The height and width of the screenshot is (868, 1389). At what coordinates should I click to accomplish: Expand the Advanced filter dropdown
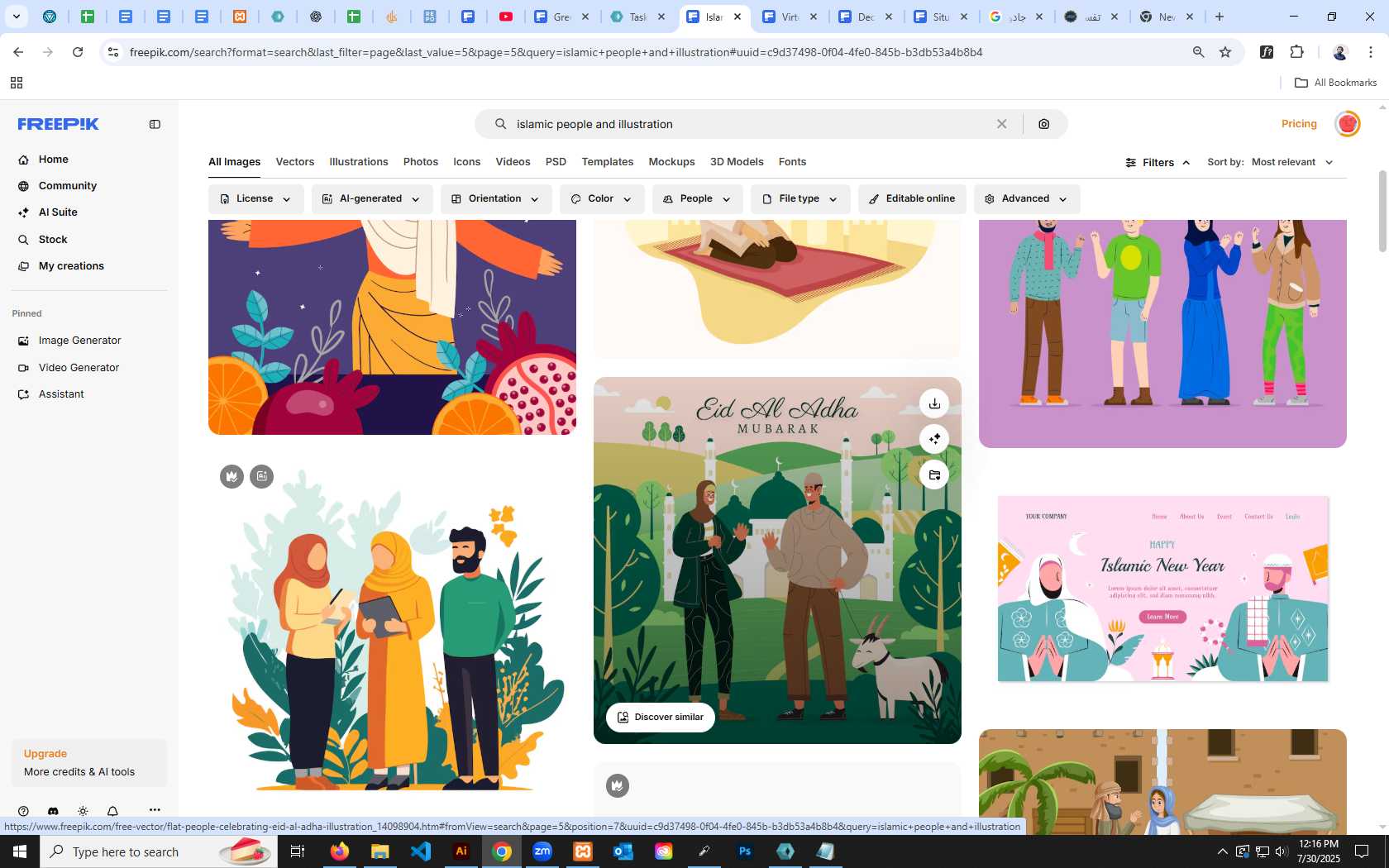coord(1027,199)
